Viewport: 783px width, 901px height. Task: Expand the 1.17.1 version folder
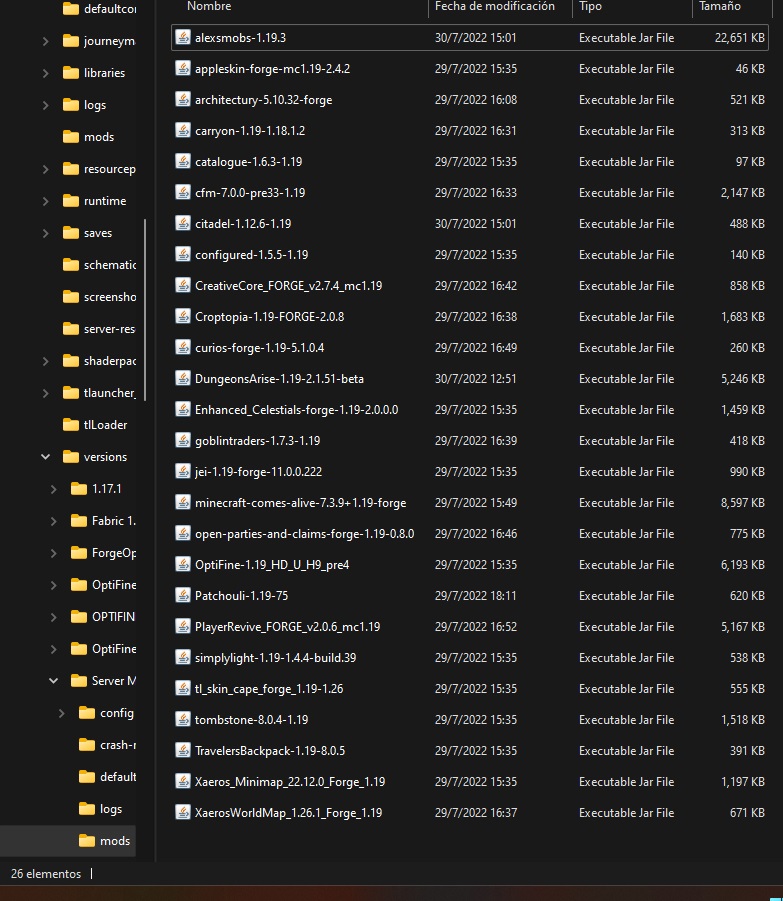(x=53, y=490)
